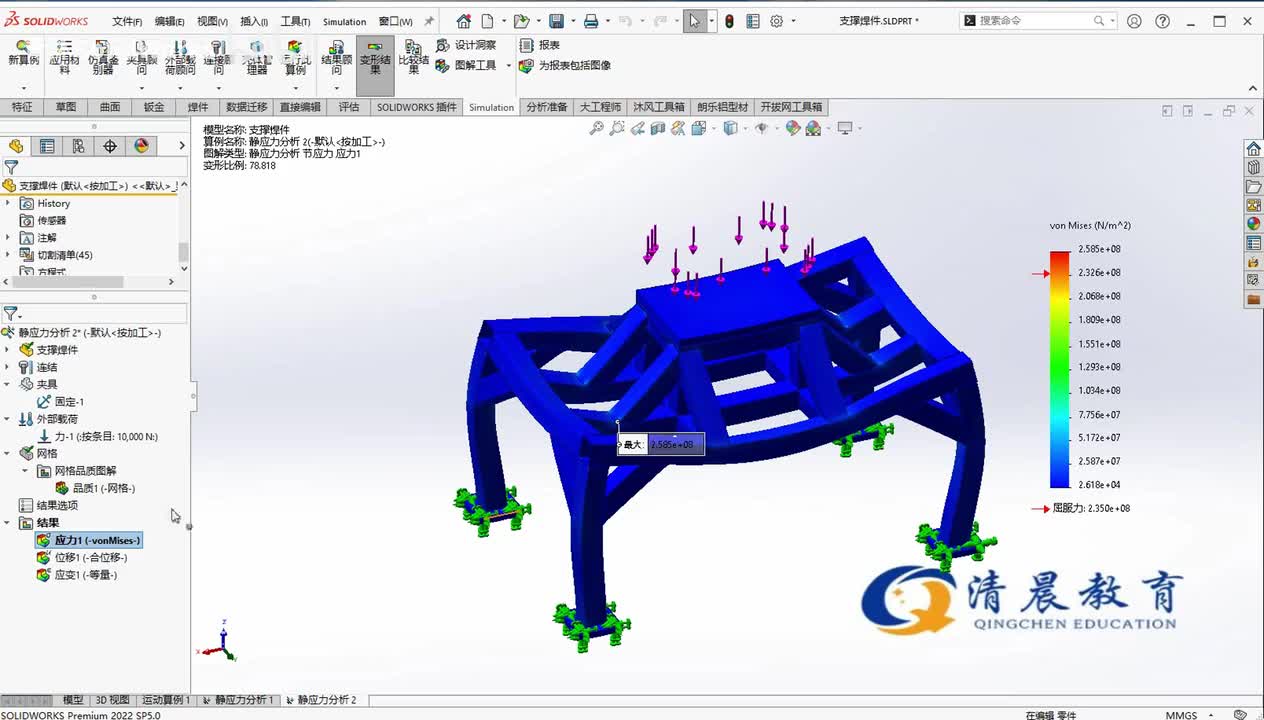Screen dimensions: 1264x720
Task: Click 比较结果 (Compare Results) icon
Action: [413, 59]
